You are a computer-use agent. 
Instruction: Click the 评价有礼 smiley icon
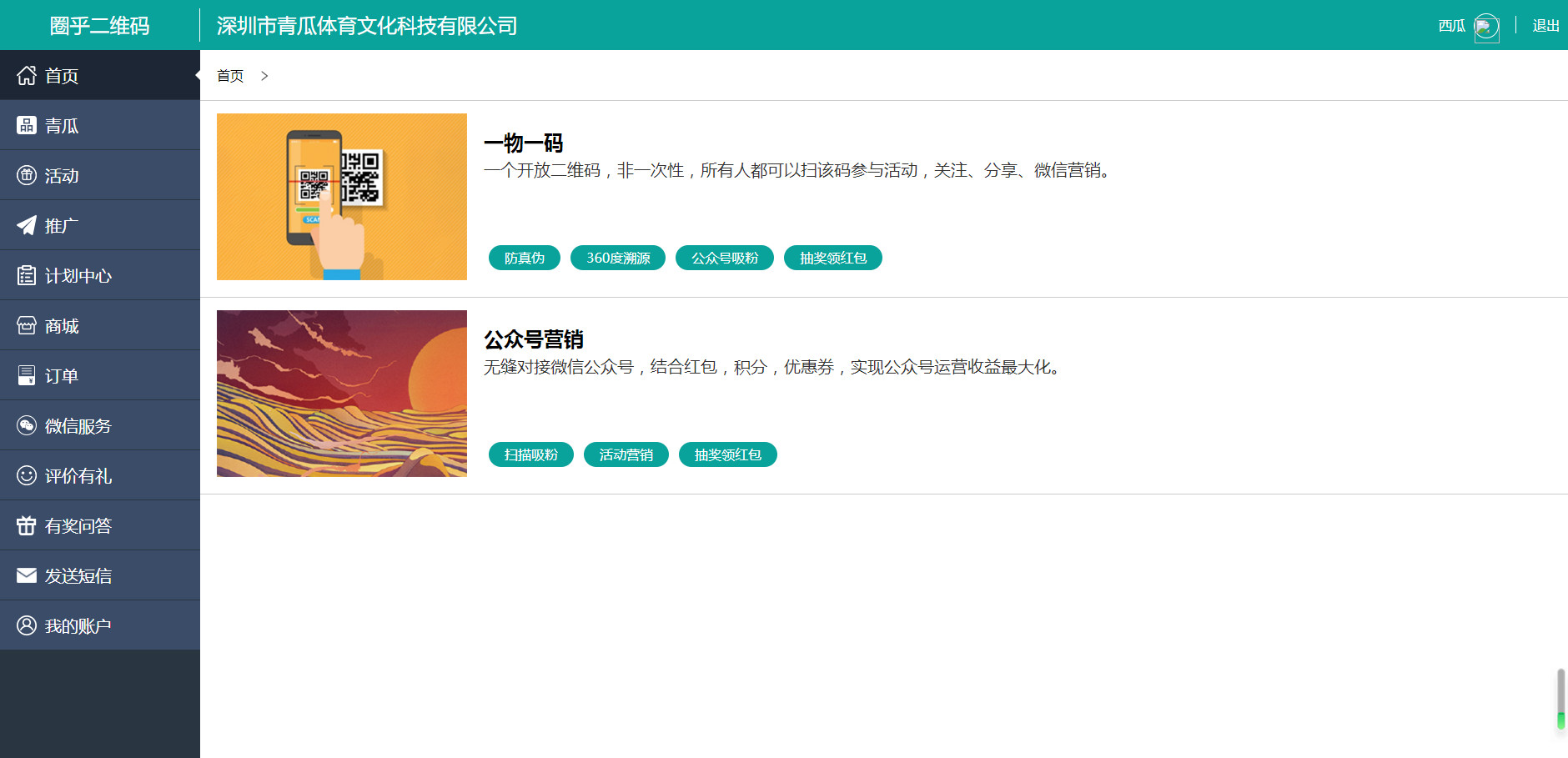tap(26, 475)
